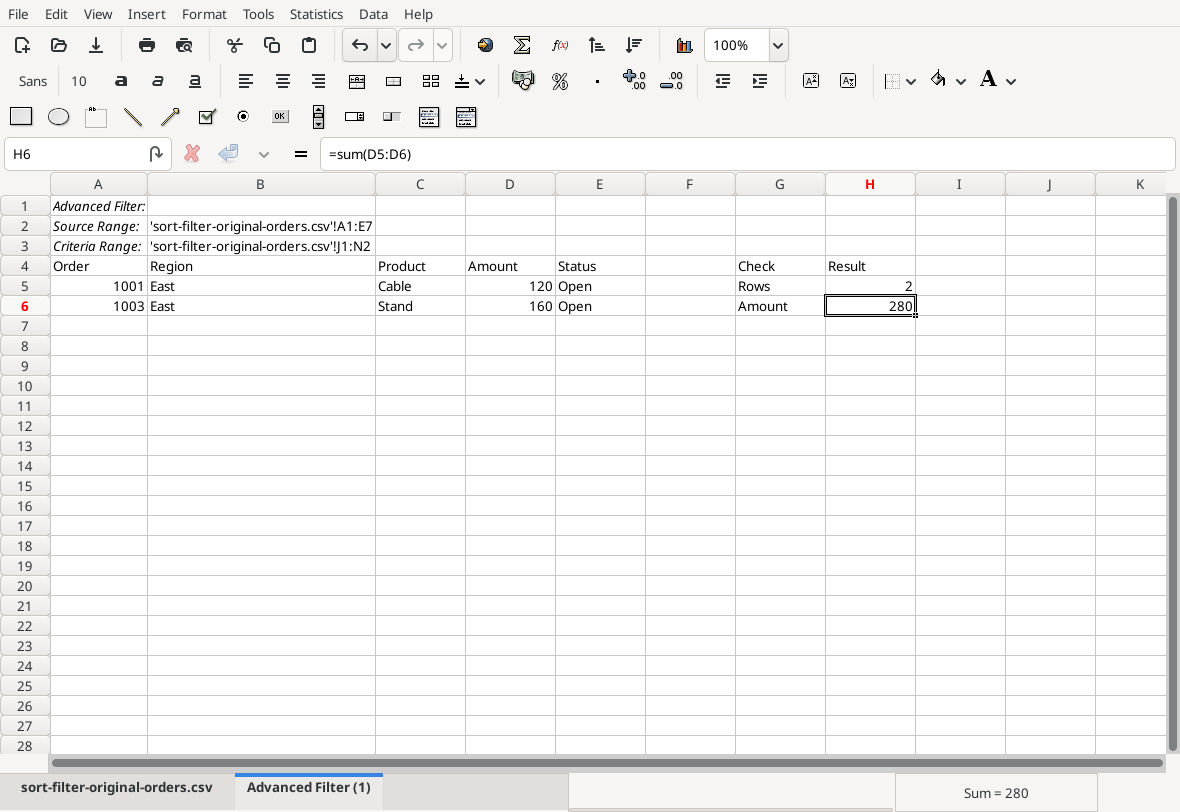The height and width of the screenshot is (812, 1180).
Task: Click the vertical scrollbar
Action: (1172, 473)
